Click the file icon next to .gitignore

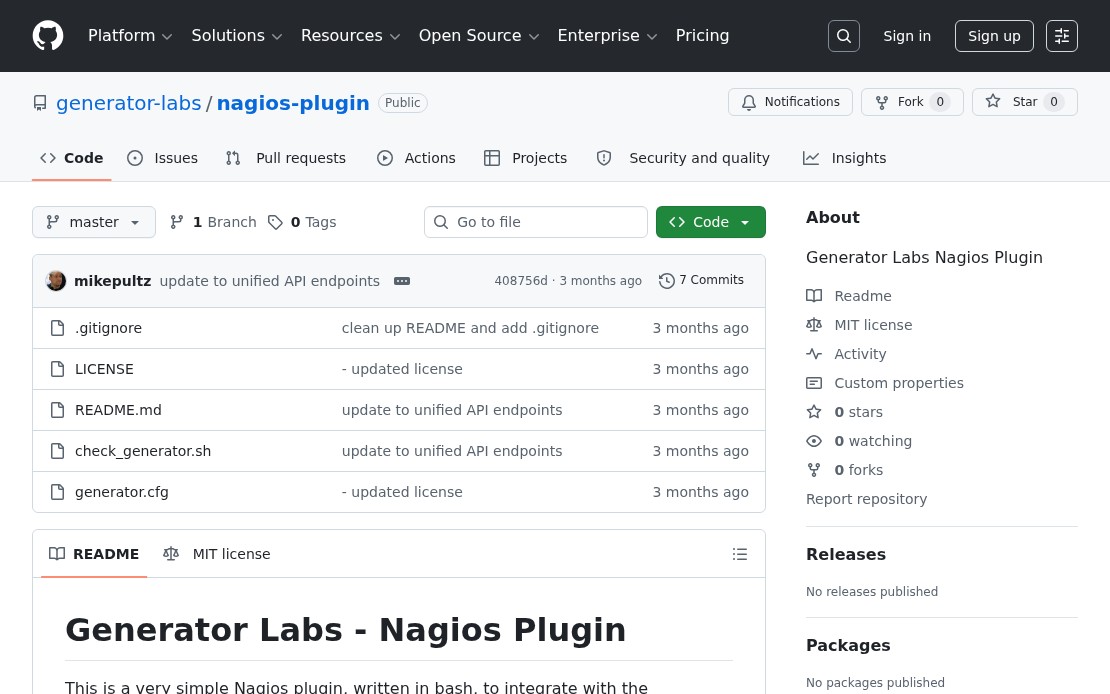coord(57,328)
